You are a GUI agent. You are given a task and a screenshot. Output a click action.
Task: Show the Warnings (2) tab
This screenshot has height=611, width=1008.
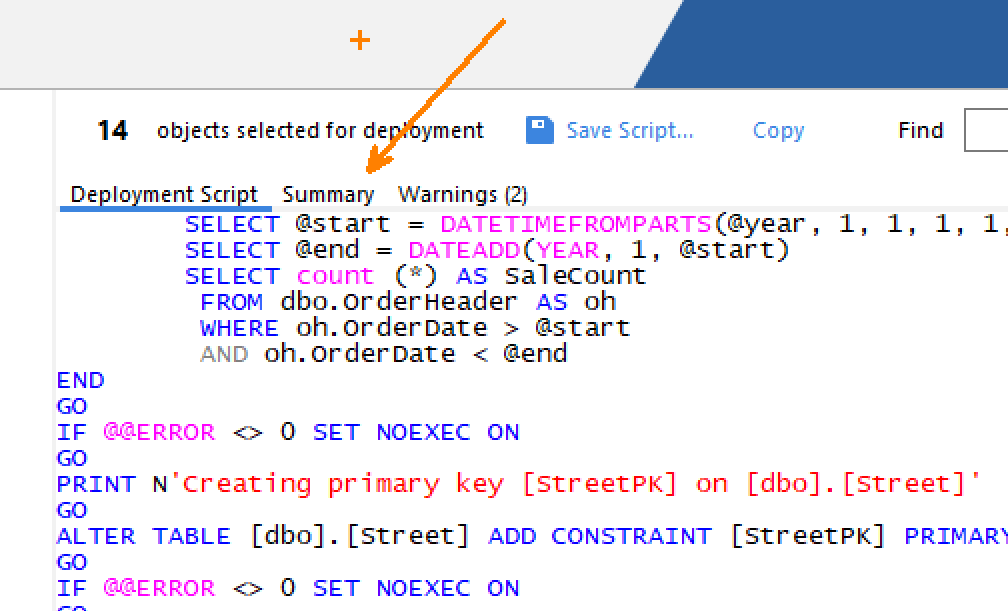[x=462, y=194]
